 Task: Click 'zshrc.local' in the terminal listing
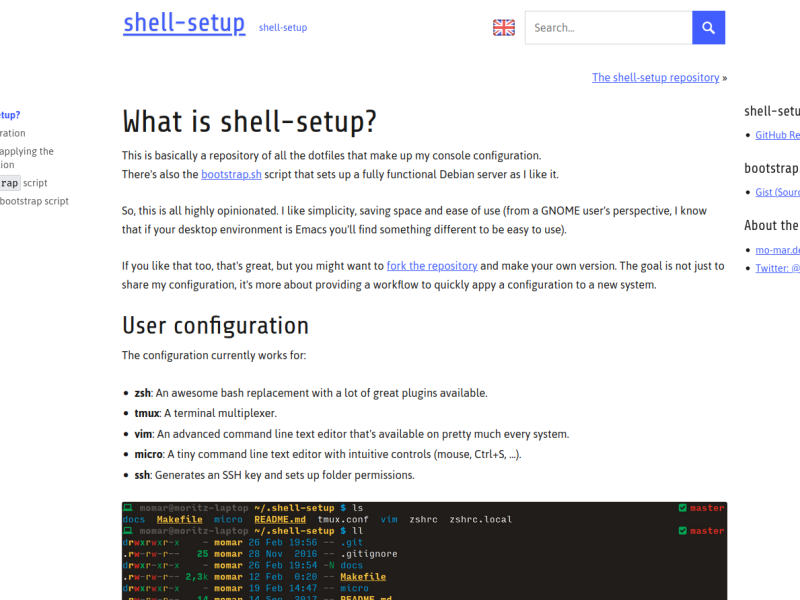click(481, 519)
